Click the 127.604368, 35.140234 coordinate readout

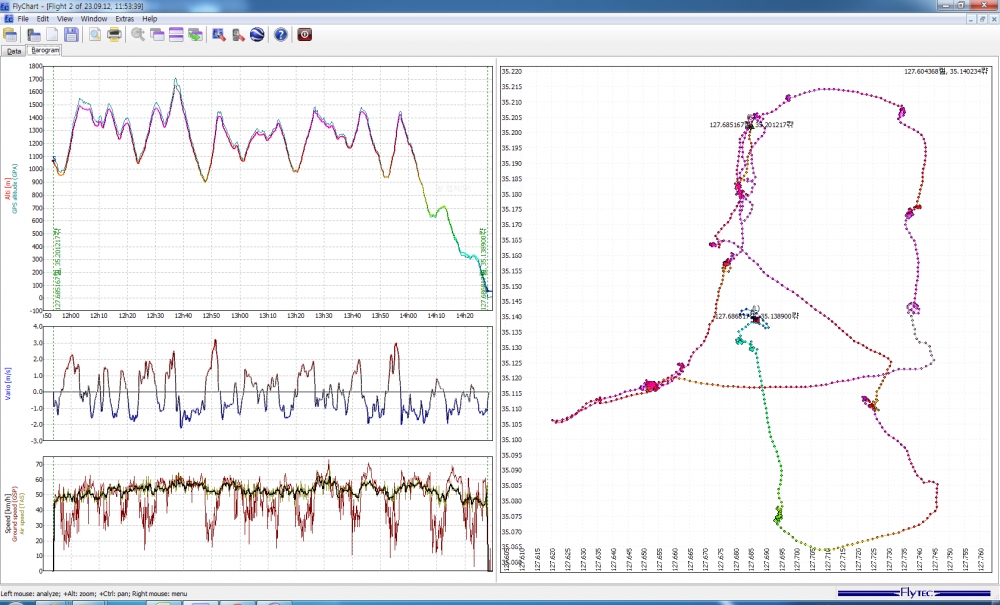click(x=946, y=71)
